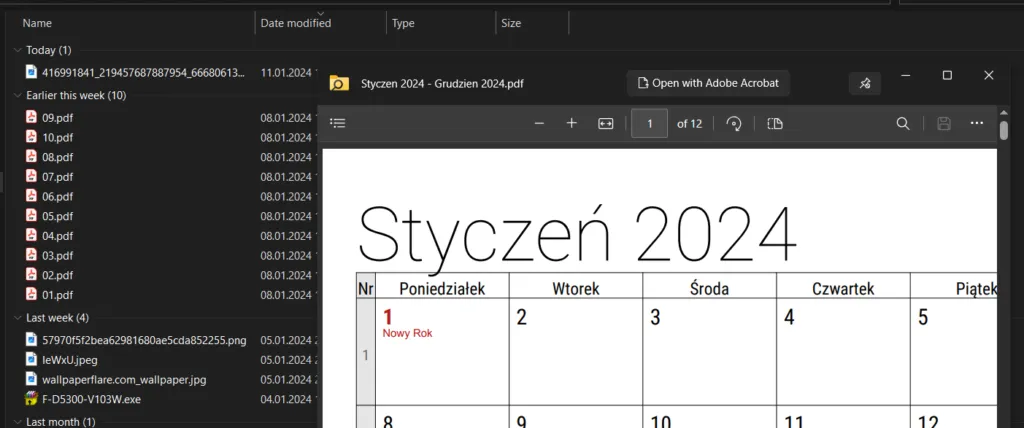Click the 03.pdf file name
1024x428 pixels.
point(57,255)
